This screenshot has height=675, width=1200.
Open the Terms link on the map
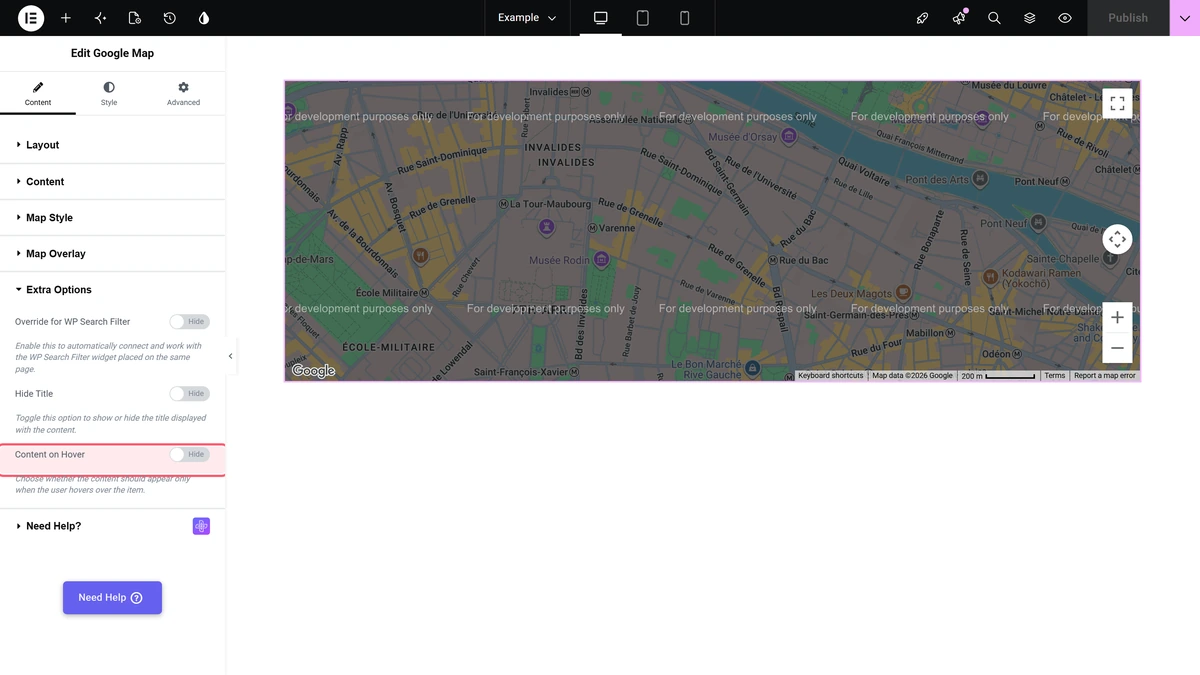point(1055,376)
